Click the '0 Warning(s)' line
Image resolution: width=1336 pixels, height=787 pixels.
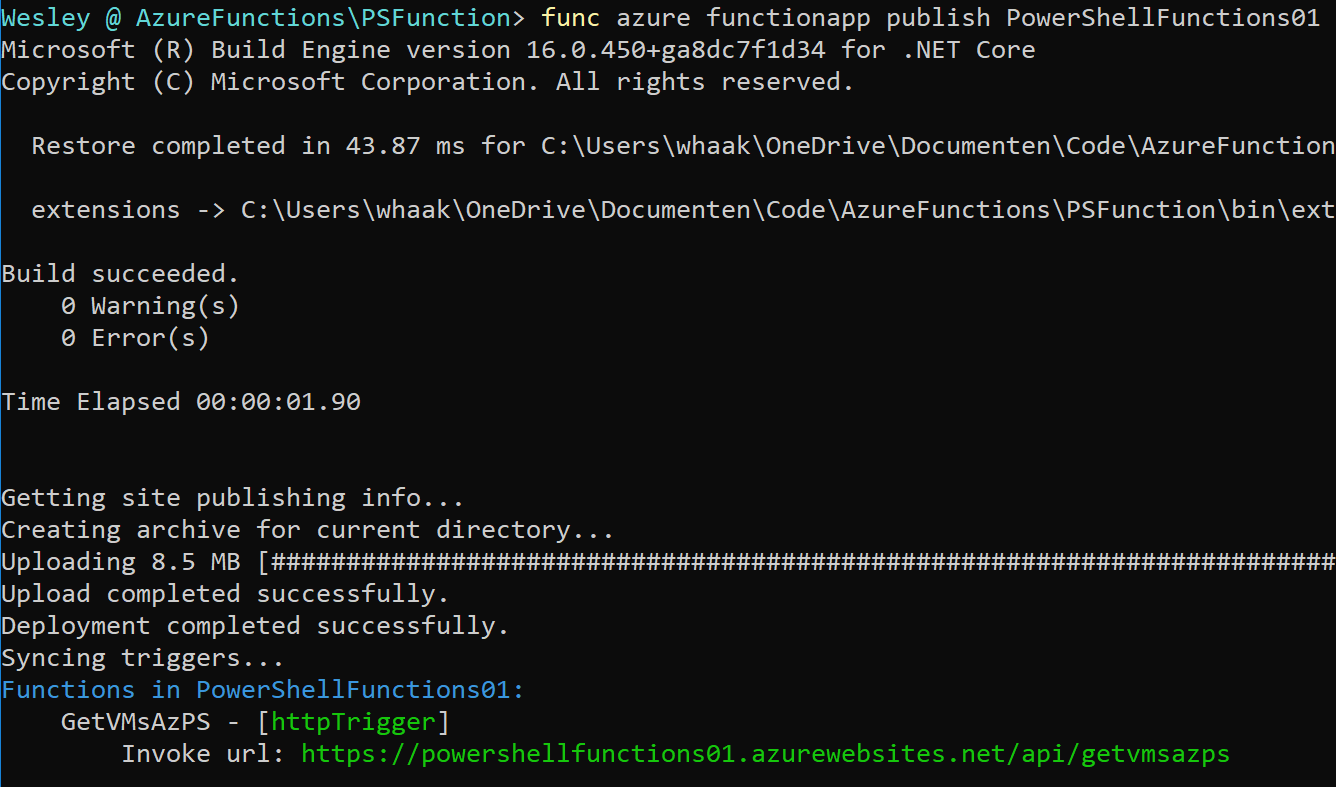(151, 306)
